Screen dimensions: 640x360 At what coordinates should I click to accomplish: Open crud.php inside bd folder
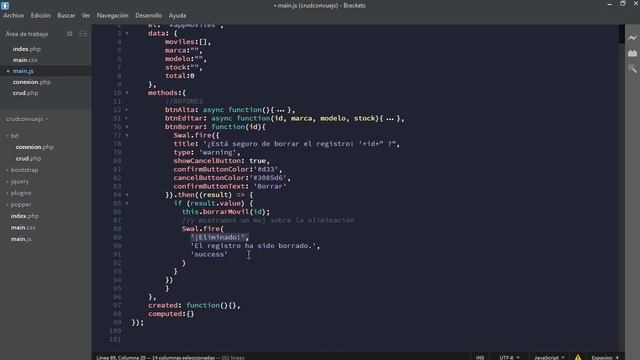click(x=29, y=158)
